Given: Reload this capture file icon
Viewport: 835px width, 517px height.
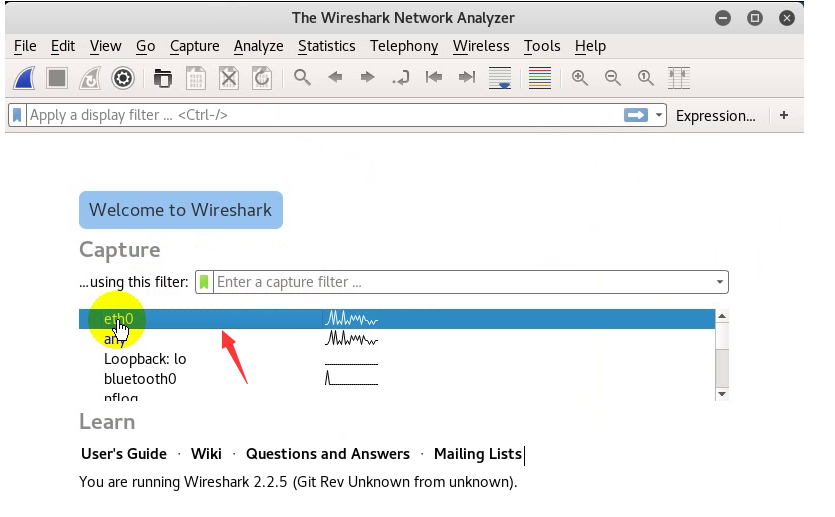Looking at the screenshot, I should tap(261, 78).
